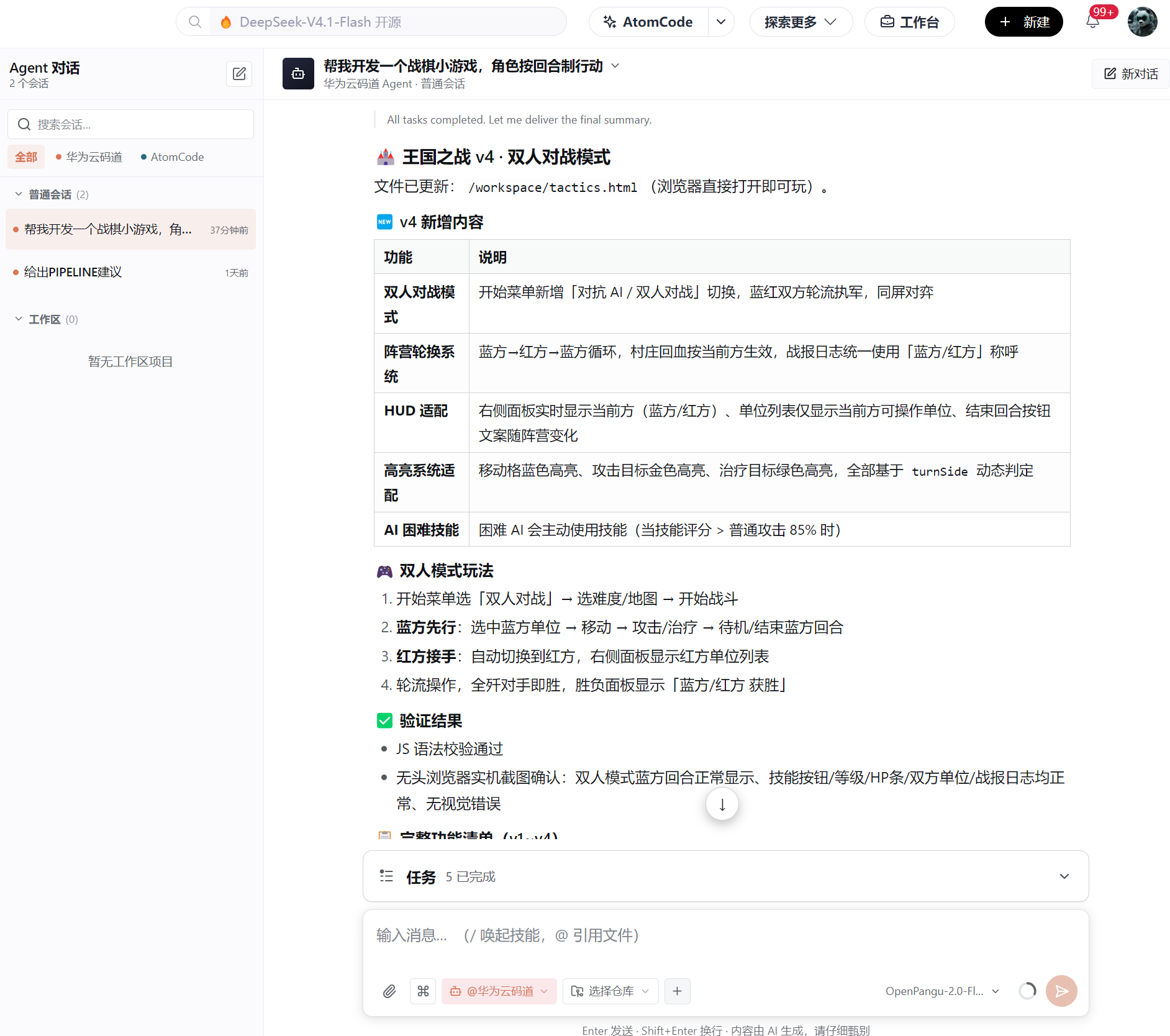
Task: Click the plus icon beside repository selector
Action: pyautogui.click(x=677, y=991)
